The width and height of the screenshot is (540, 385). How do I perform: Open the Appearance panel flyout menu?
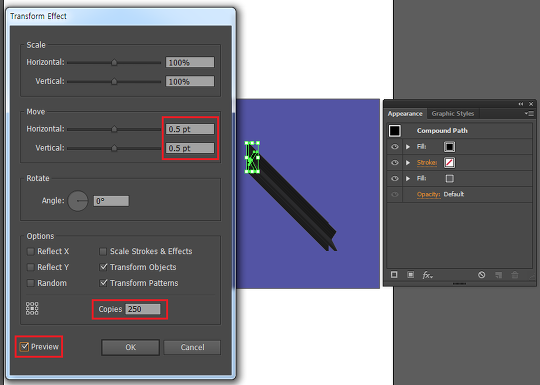point(529,113)
